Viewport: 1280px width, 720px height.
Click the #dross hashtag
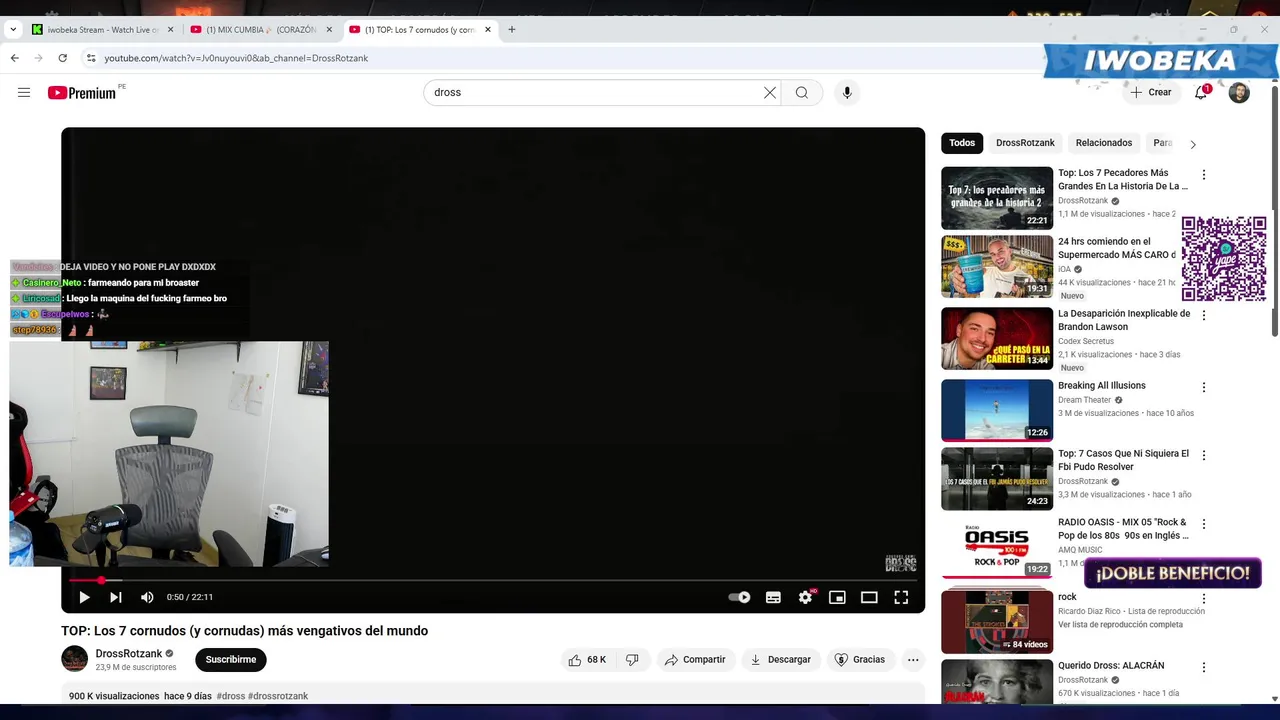pyautogui.click(x=230, y=696)
